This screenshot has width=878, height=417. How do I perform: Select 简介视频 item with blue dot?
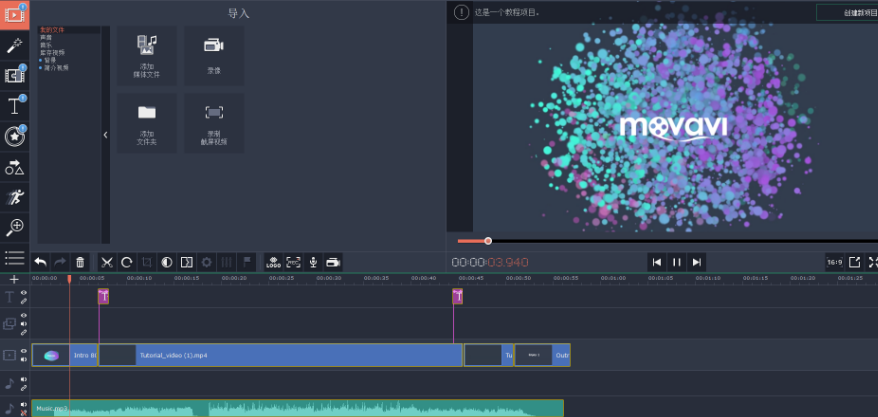pos(55,67)
